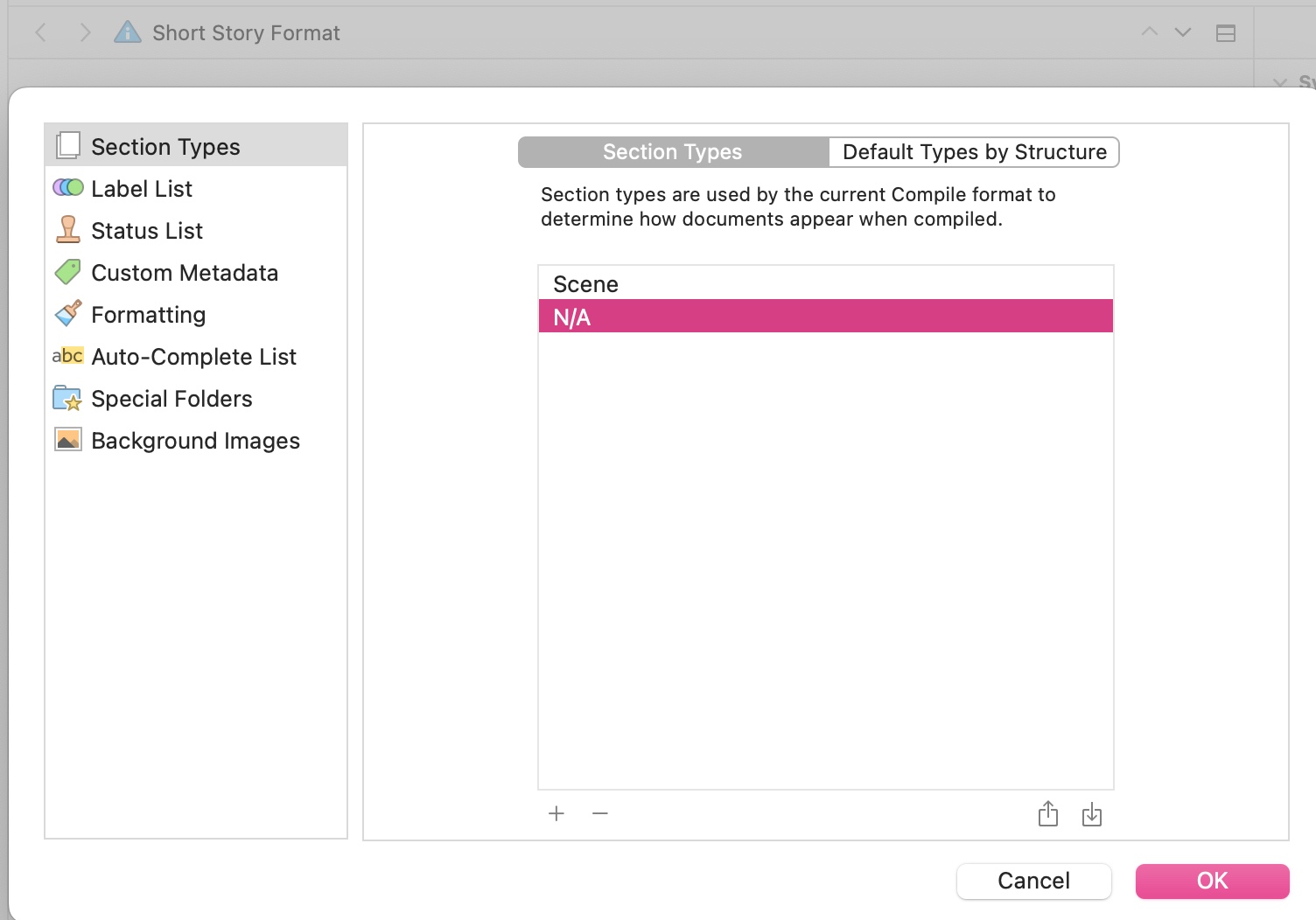Collapse the inspector section chevron
The width and height of the screenshot is (1316, 920).
point(1280,82)
